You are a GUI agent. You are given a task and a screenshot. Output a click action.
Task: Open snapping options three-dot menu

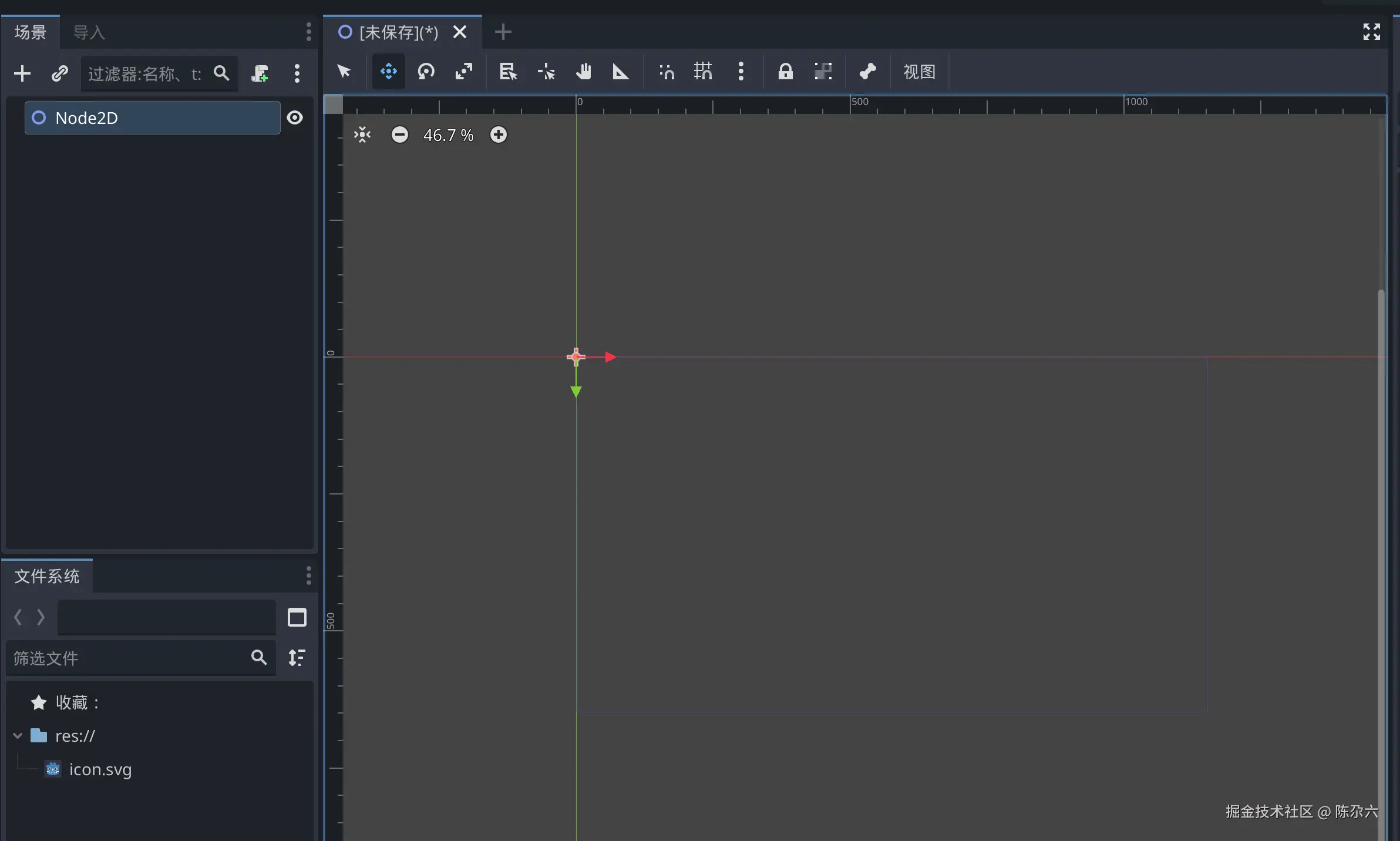coord(741,72)
